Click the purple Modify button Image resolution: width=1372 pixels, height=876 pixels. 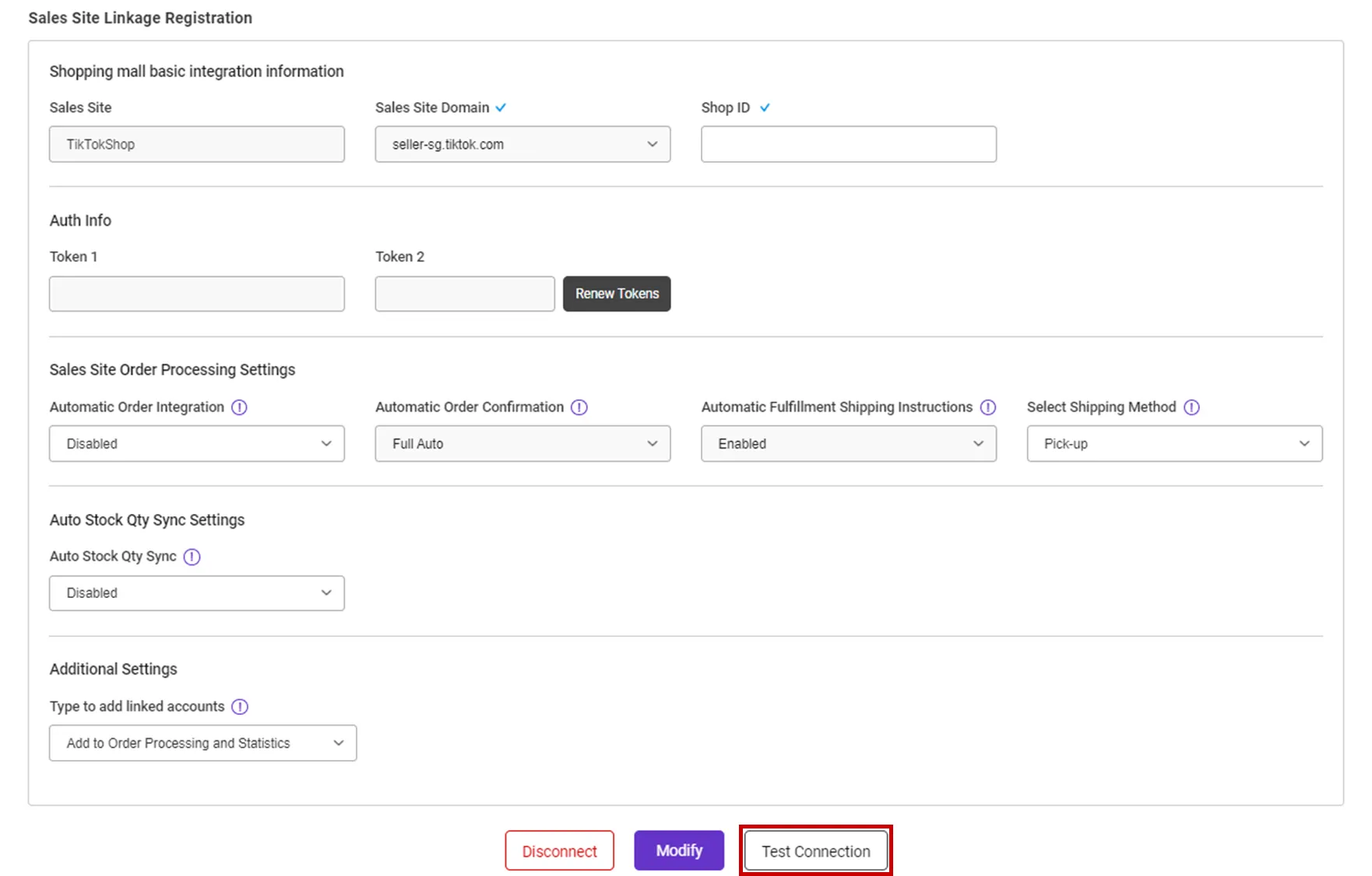(679, 850)
